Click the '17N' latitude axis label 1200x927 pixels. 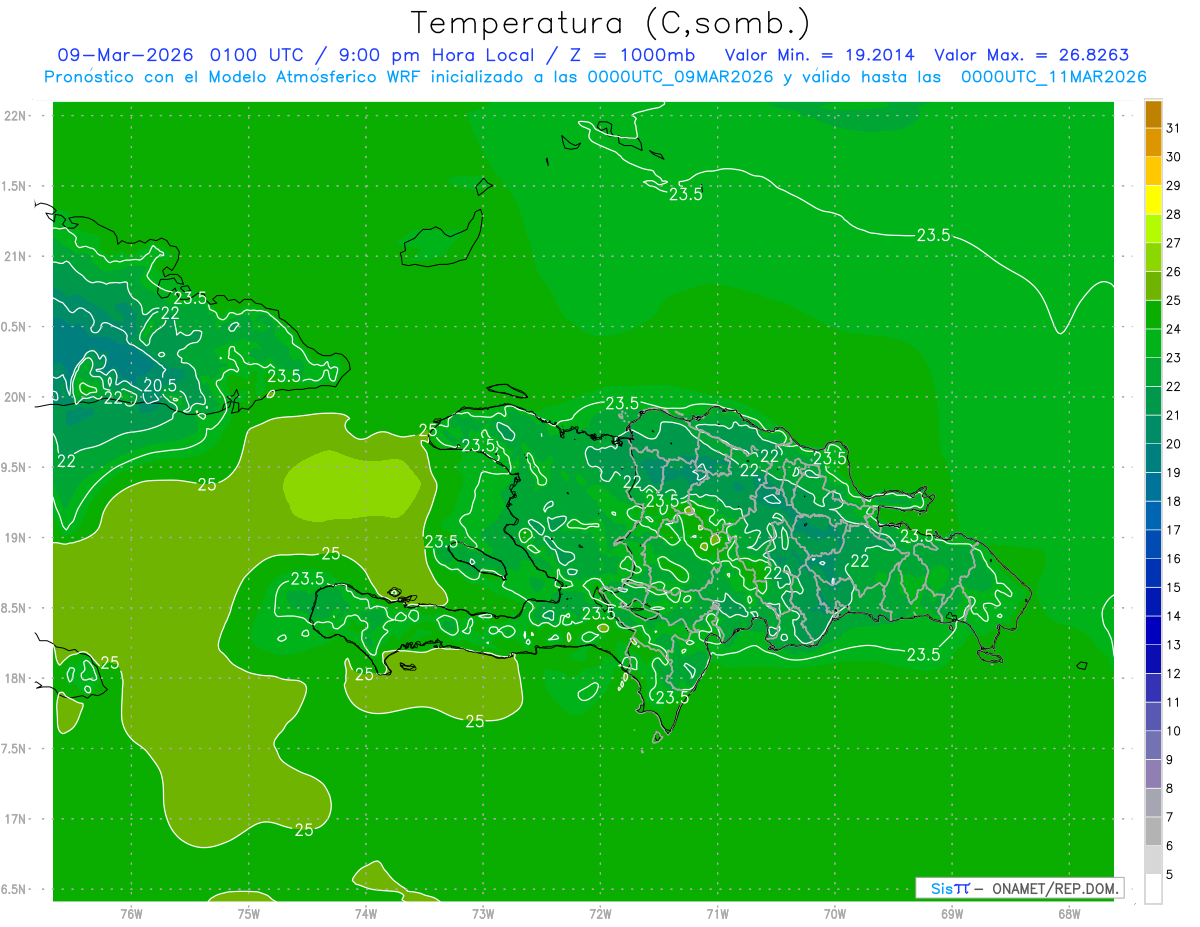point(16,819)
